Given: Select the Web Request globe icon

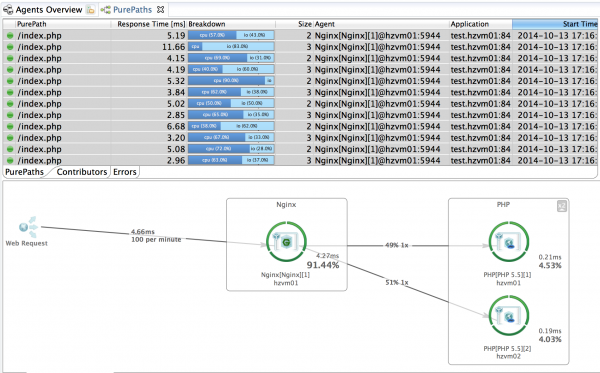Looking at the screenshot, I should click(28, 227).
